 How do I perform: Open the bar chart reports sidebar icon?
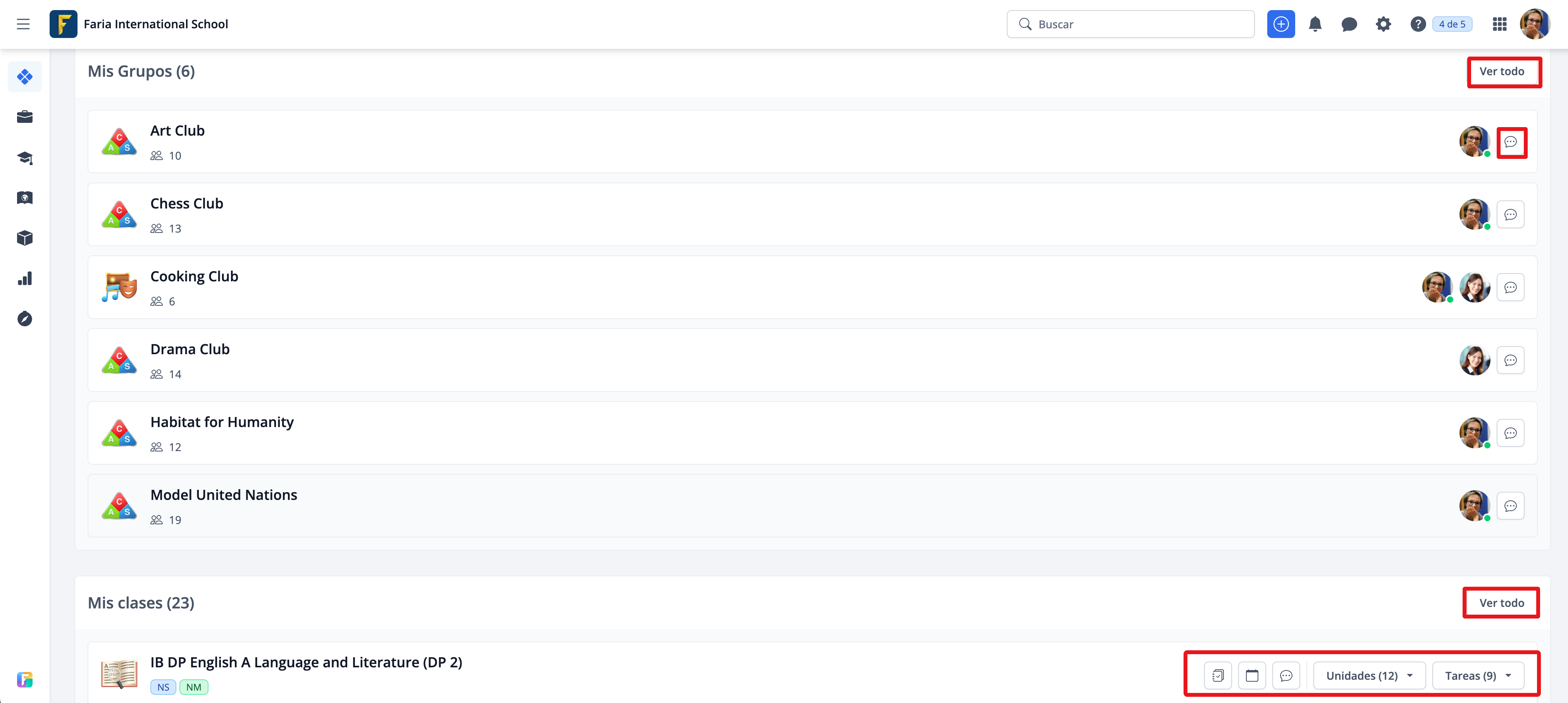click(25, 279)
